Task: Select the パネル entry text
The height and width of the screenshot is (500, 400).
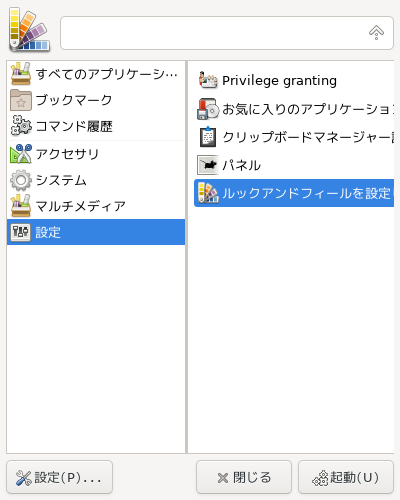Action: coord(241,165)
